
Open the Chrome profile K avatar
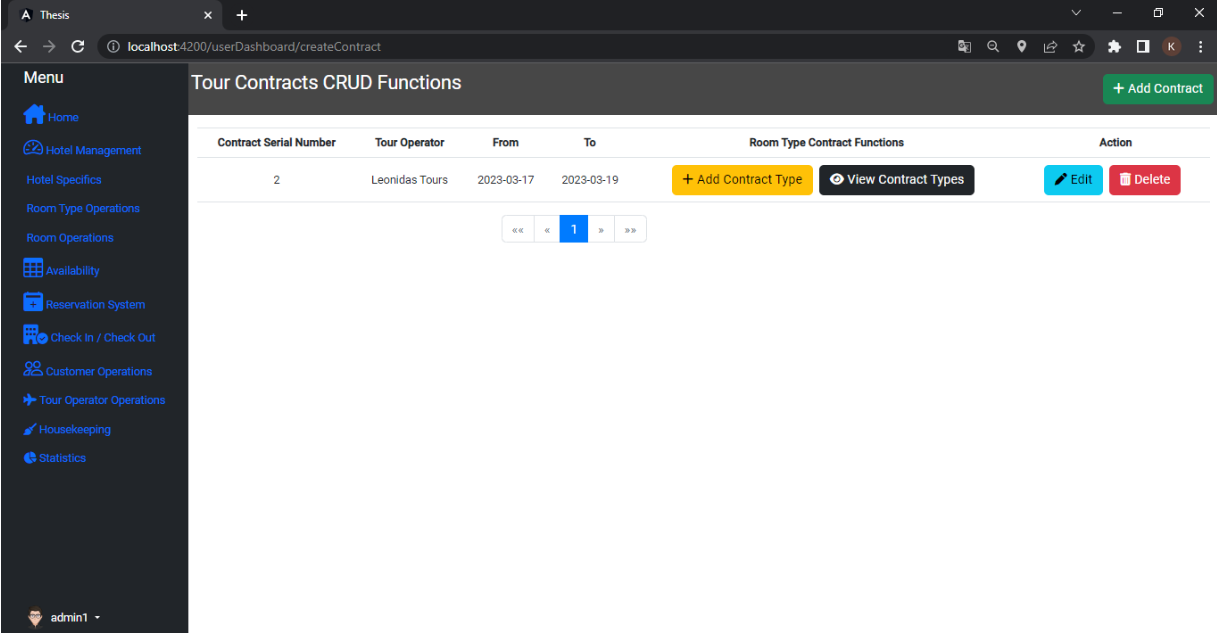point(1171,46)
